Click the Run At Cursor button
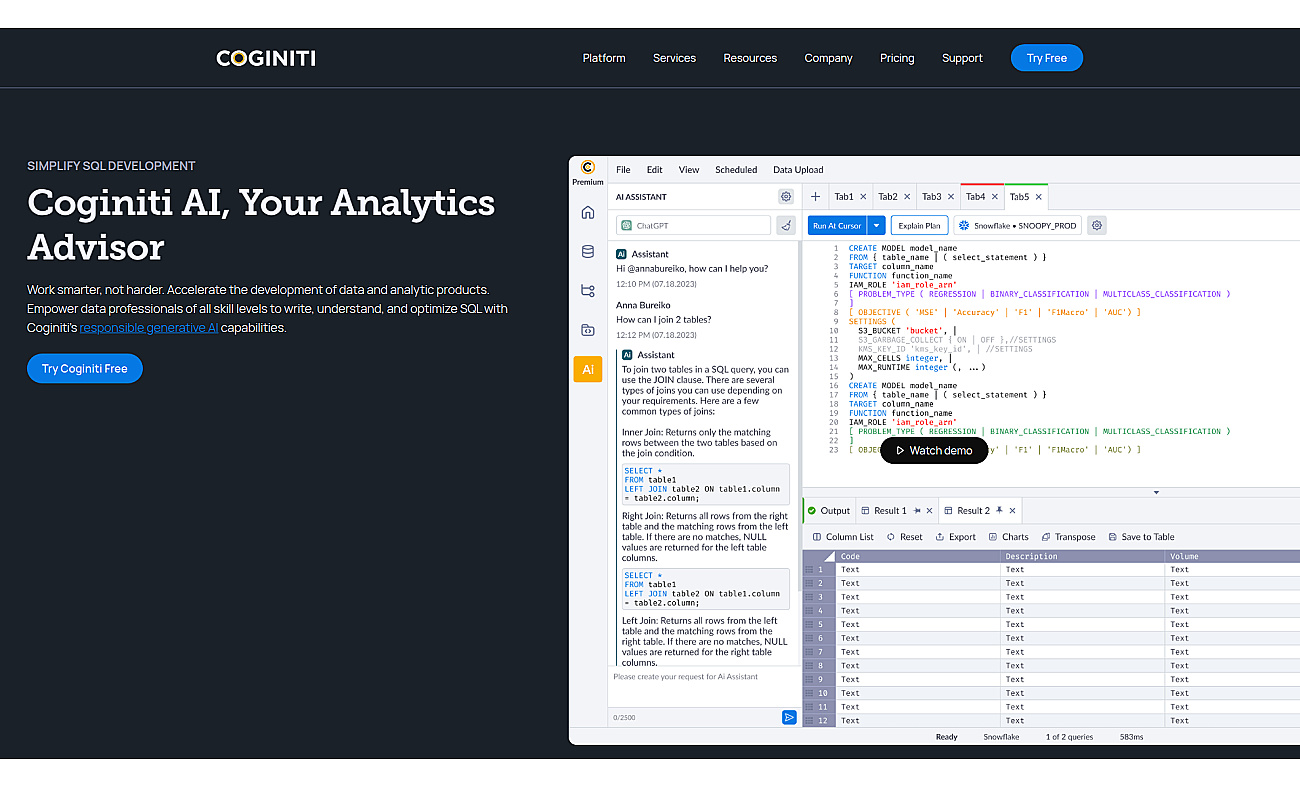 click(837, 226)
